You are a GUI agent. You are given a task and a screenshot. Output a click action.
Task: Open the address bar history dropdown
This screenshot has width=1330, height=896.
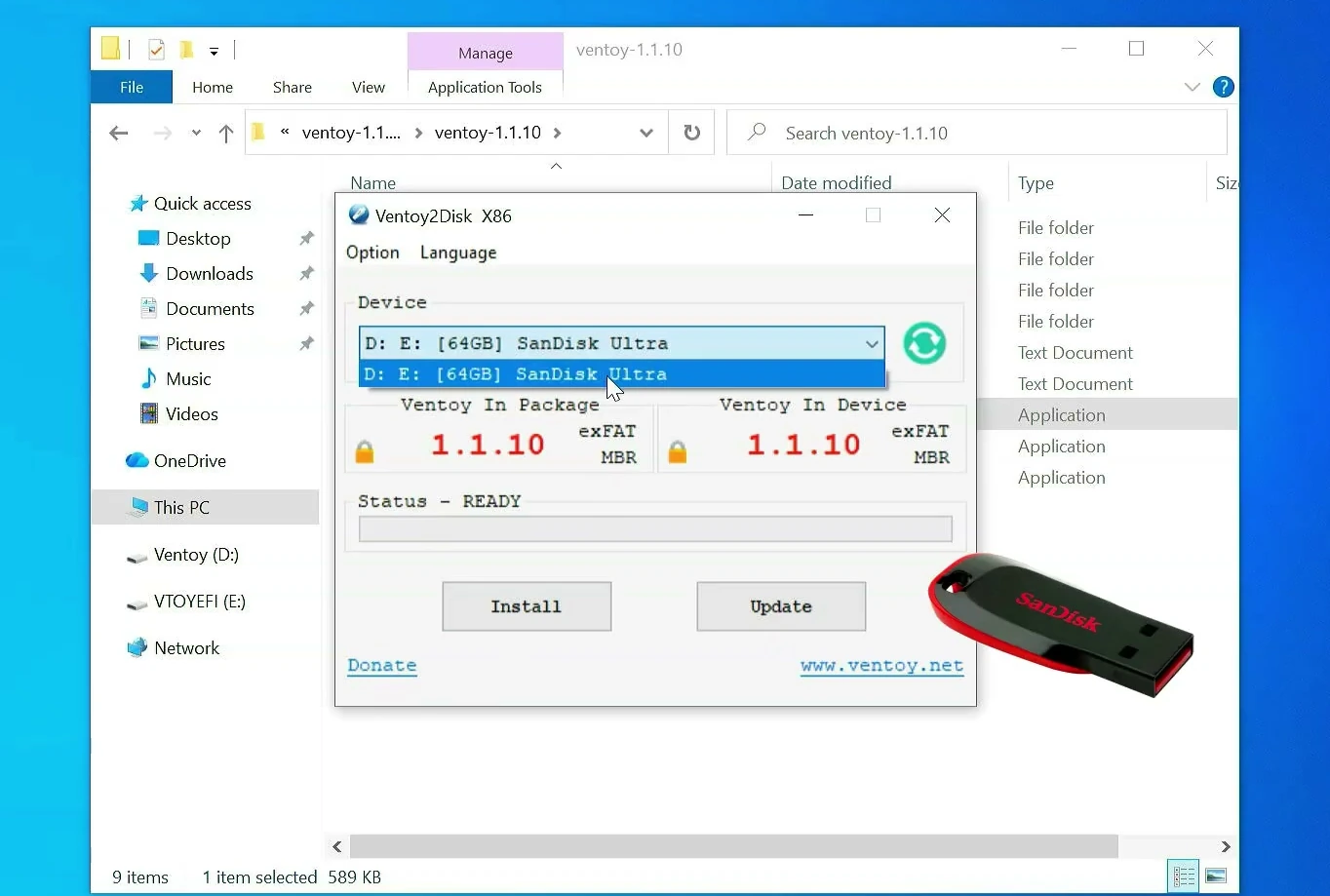coord(645,134)
